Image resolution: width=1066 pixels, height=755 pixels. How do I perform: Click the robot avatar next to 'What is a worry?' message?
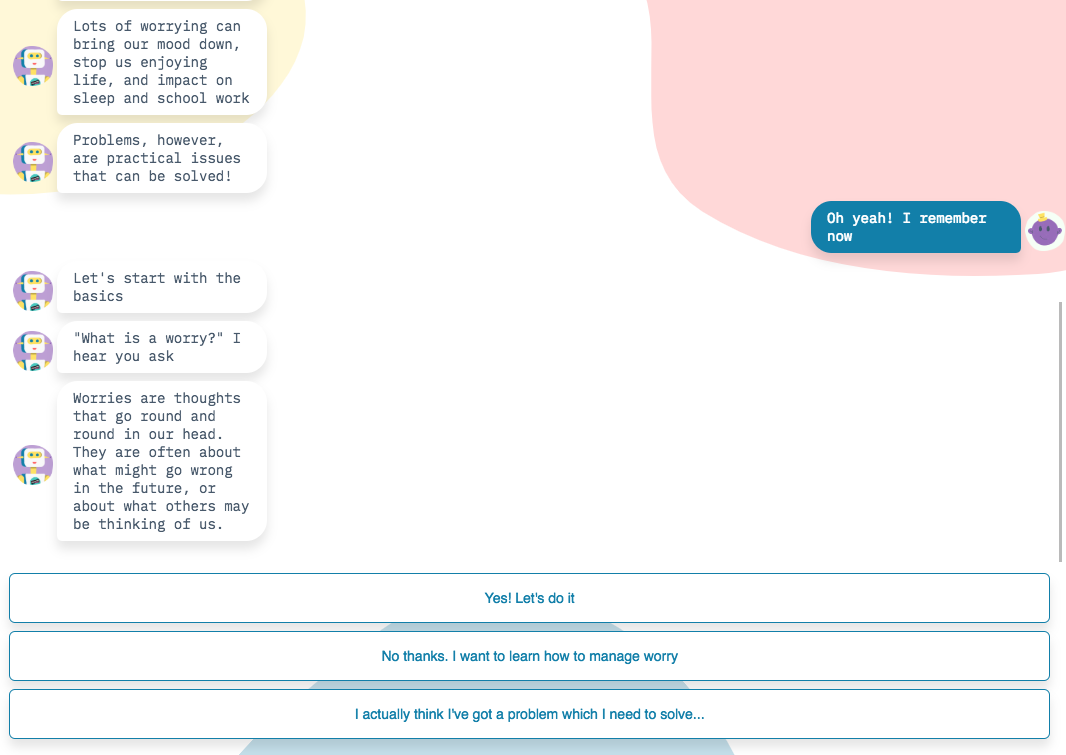pyautogui.click(x=33, y=351)
